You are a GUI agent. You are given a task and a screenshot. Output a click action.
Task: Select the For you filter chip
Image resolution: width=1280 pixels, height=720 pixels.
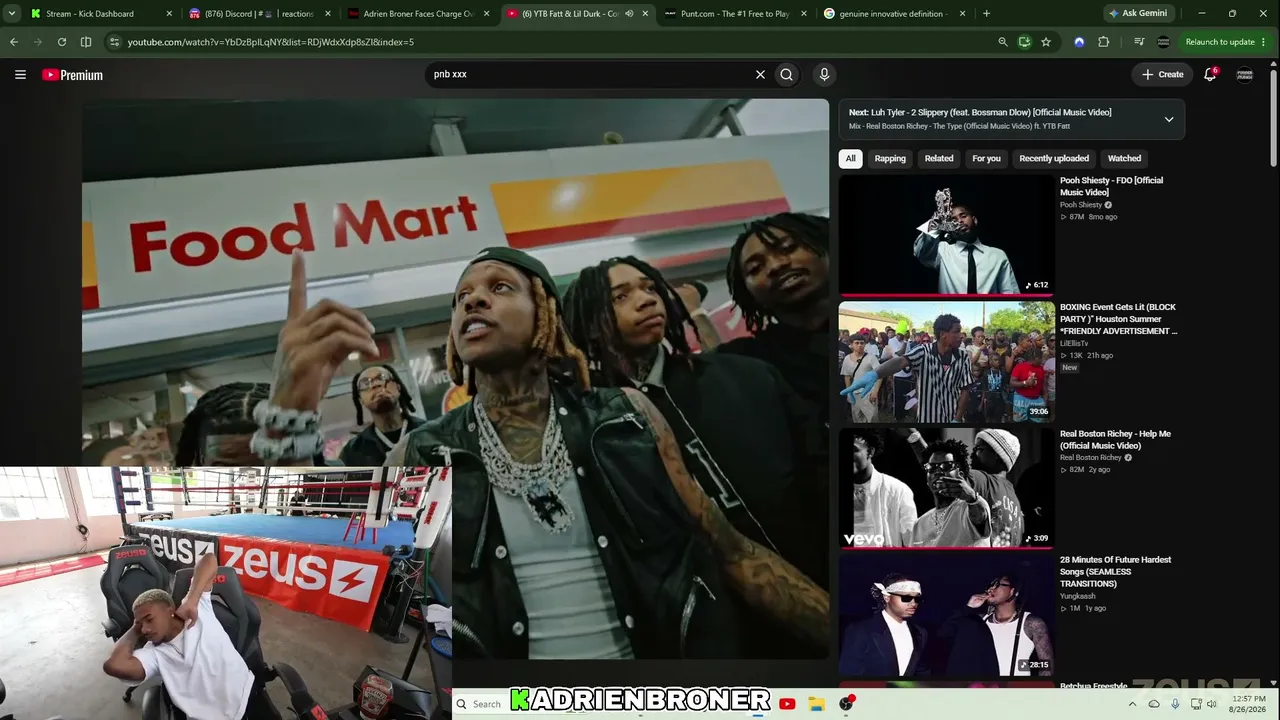tap(986, 158)
